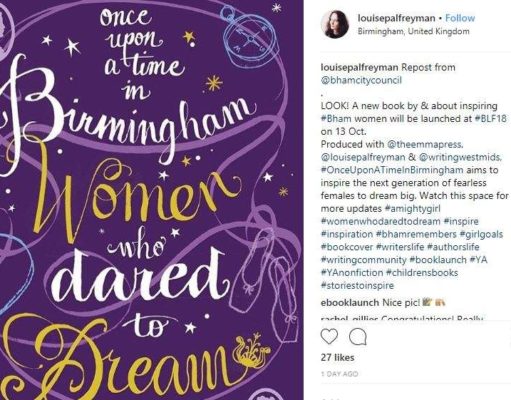Image resolution: width=511 pixels, height=400 pixels.
Task: Open louisepalfreyman's profile picture
Action: (335, 24)
